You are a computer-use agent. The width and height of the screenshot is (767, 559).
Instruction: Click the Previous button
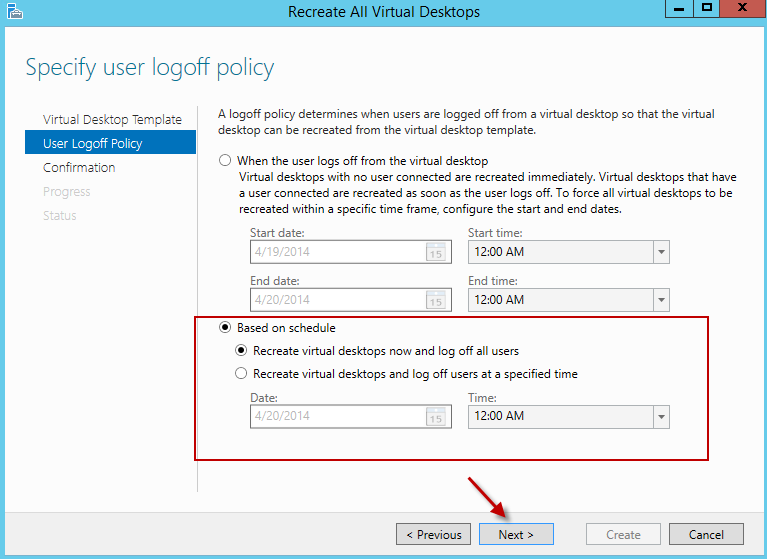tap(433, 534)
